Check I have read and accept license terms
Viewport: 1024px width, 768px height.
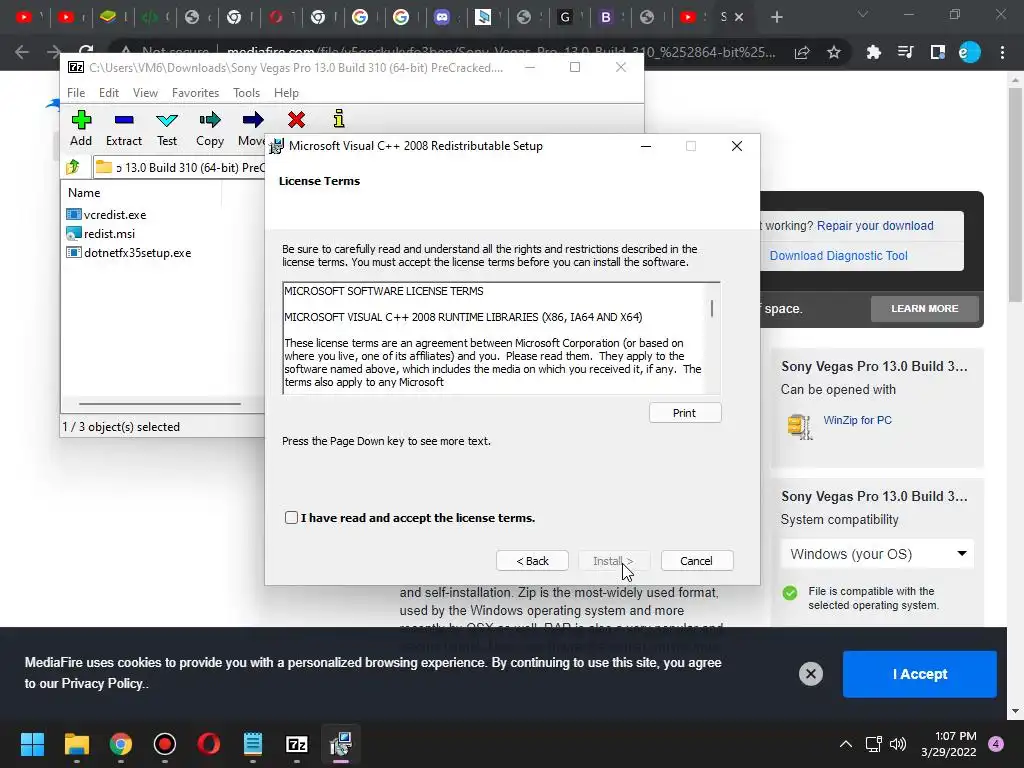tap(291, 517)
